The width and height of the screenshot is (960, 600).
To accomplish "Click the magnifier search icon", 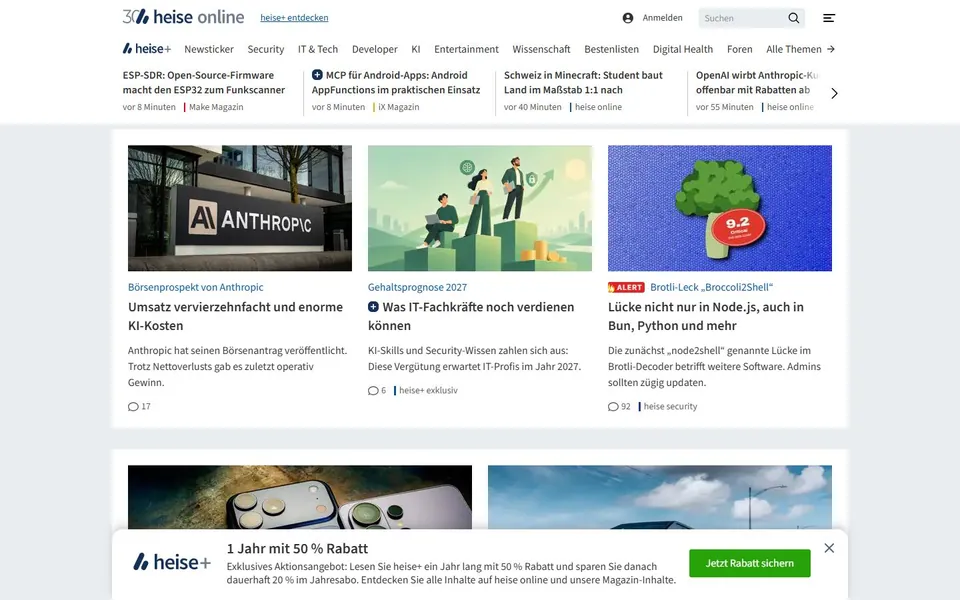I will (x=793, y=18).
